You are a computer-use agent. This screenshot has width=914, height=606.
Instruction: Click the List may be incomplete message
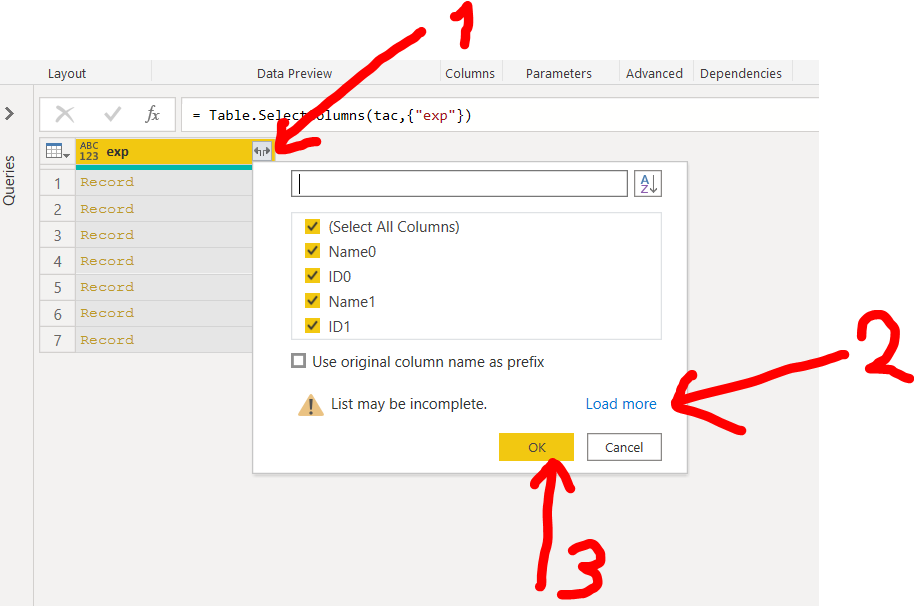(x=409, y=404)
